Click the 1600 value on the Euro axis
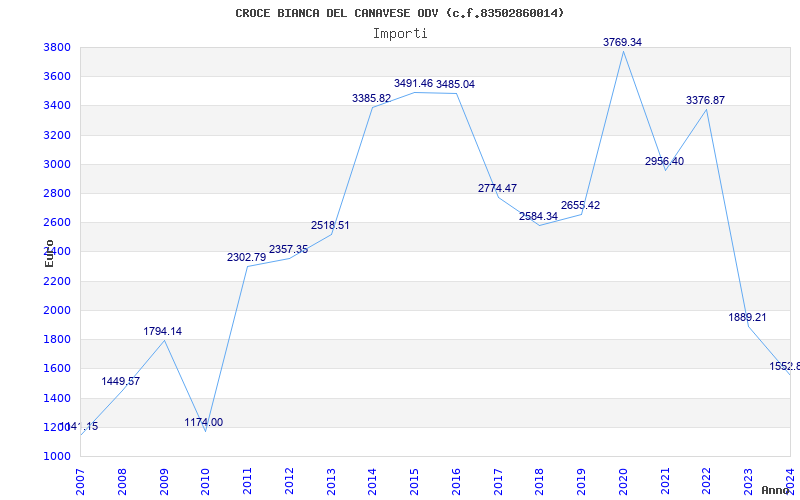The height and width of the screenshot is (500, 800). pyautogui.click(x=56, y=368)
